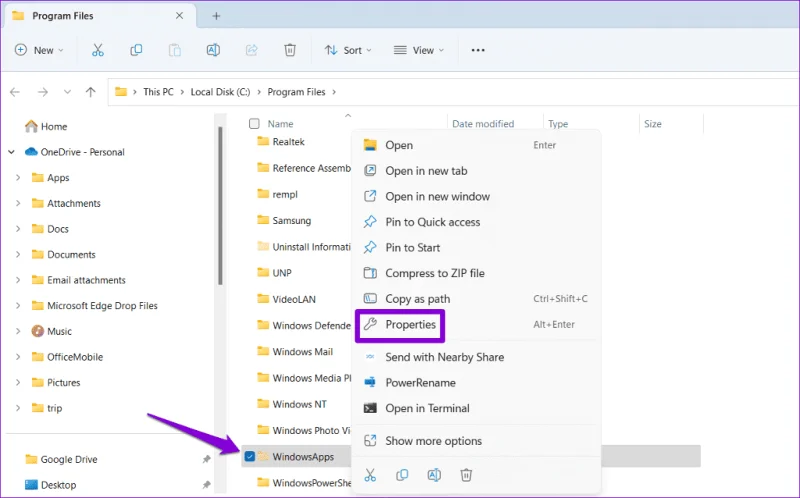Open Music folder in sidebar
The width and height of the screenshot is (800, 498).
52,331
